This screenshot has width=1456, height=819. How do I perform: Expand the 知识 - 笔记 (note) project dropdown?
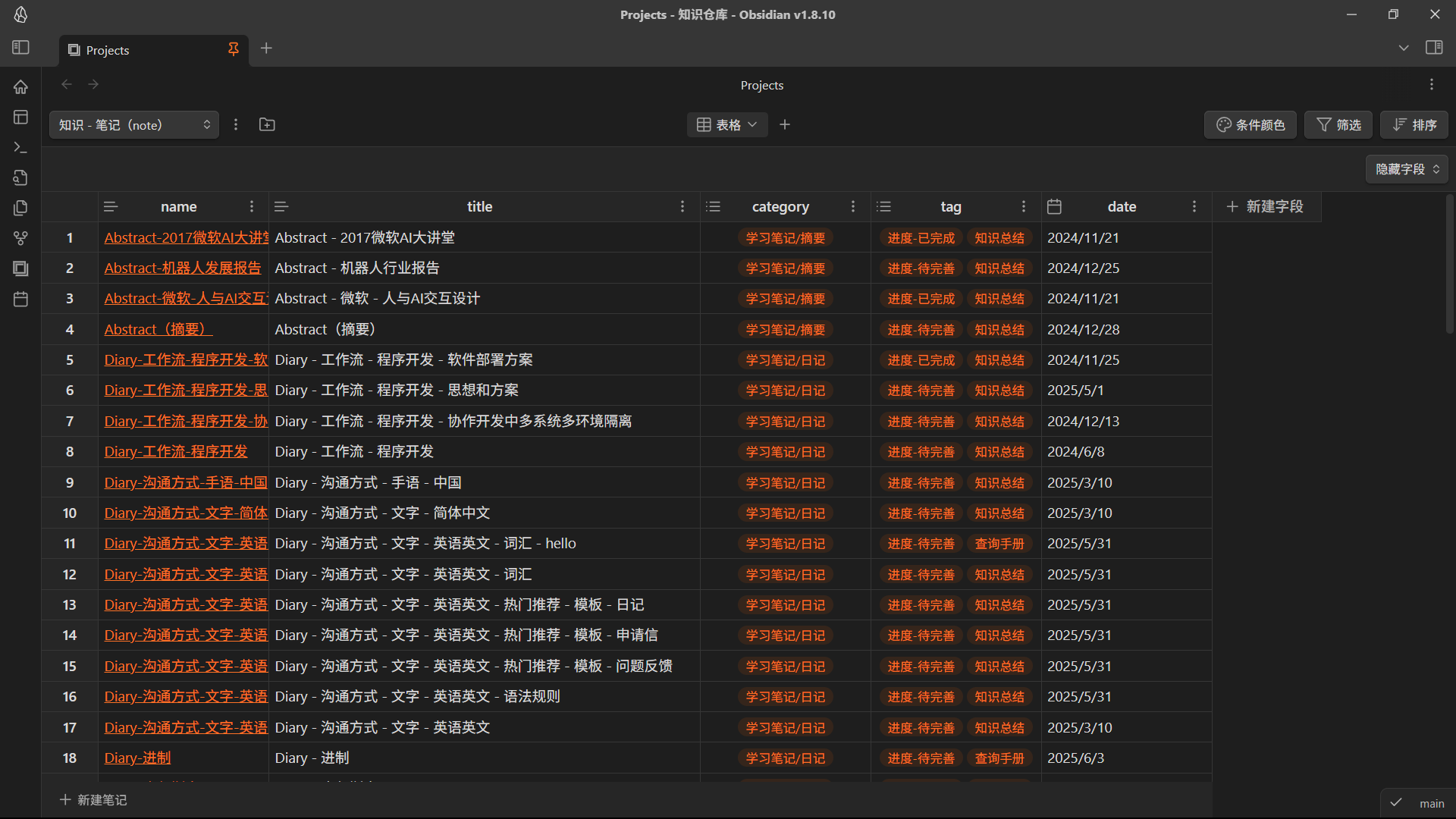click(x=134, y=124)
